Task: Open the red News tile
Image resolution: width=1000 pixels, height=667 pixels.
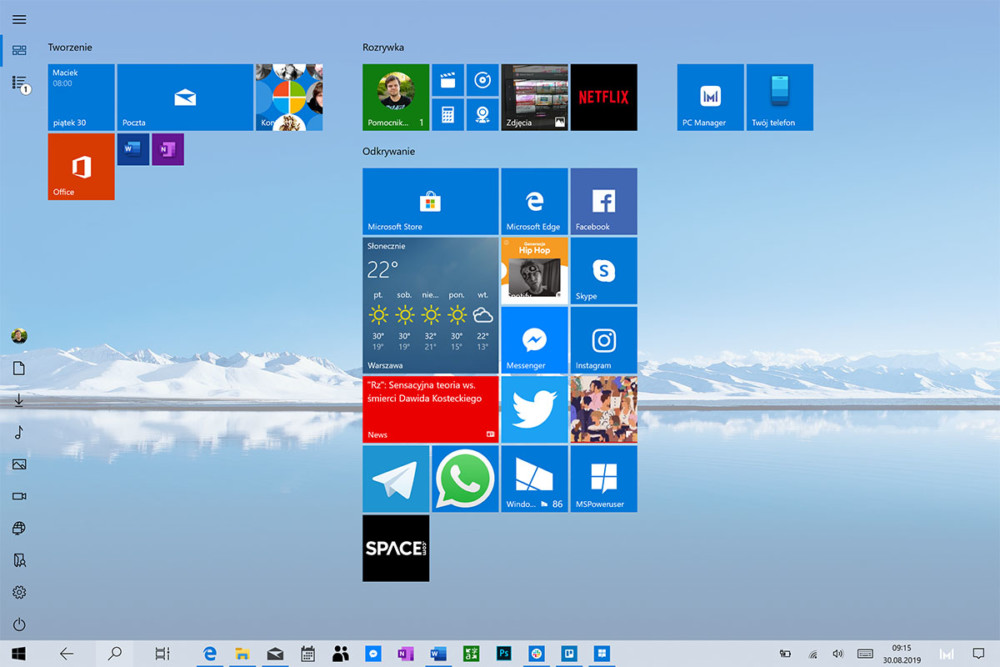Action: 430,409
